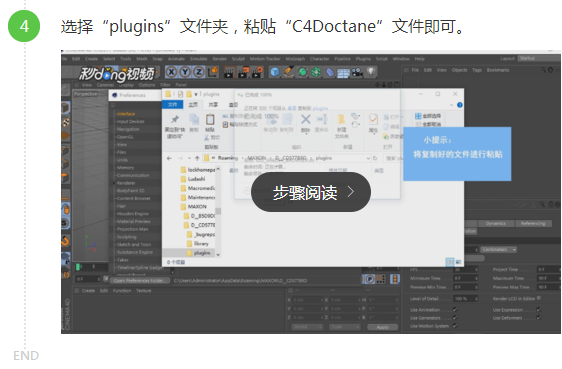Screen dimensions: 562x369
Task: Open Cinema 4D Plugins menu
Action: pyautogui.click(x=363, y=59)
